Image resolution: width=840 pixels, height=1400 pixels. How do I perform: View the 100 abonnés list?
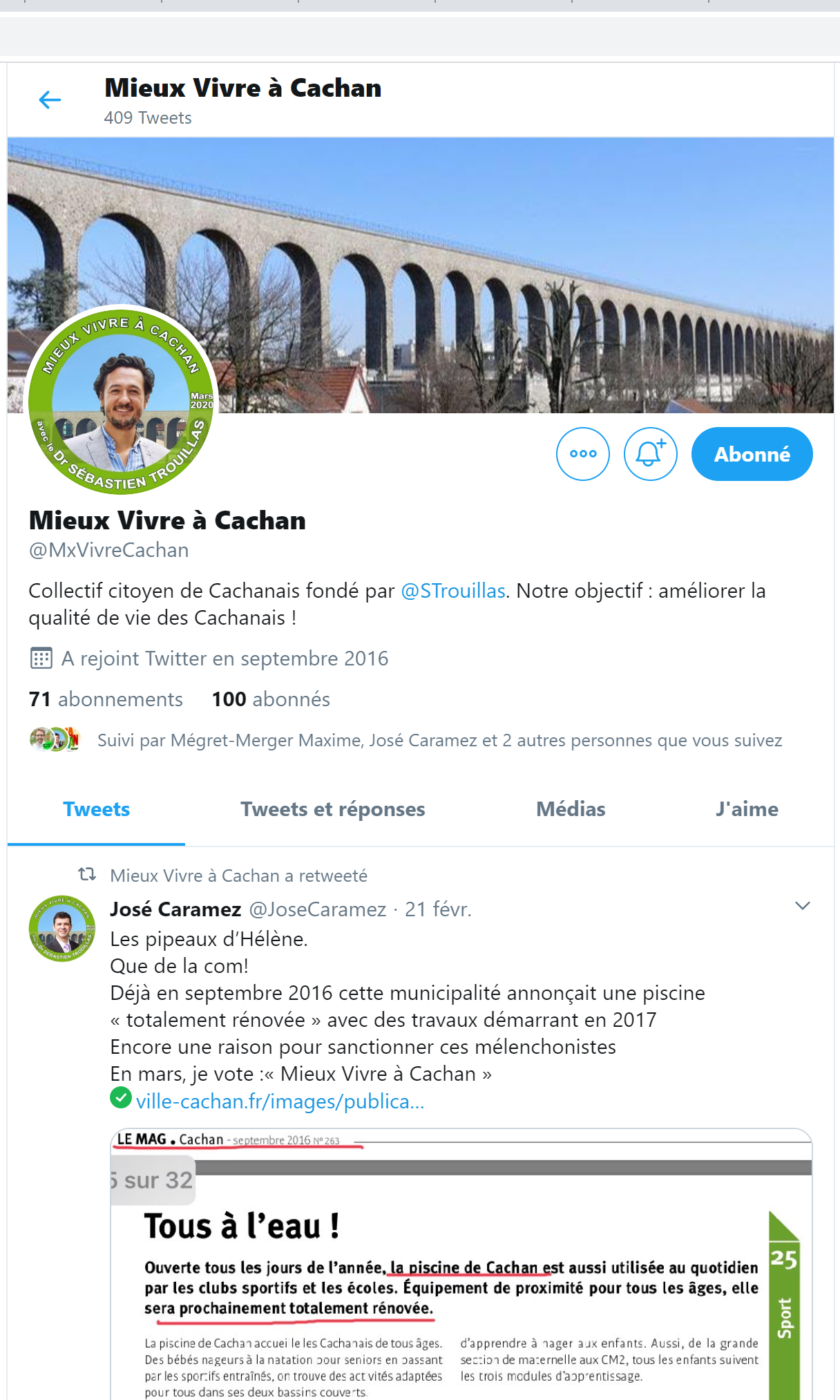[x=271, y=699]
